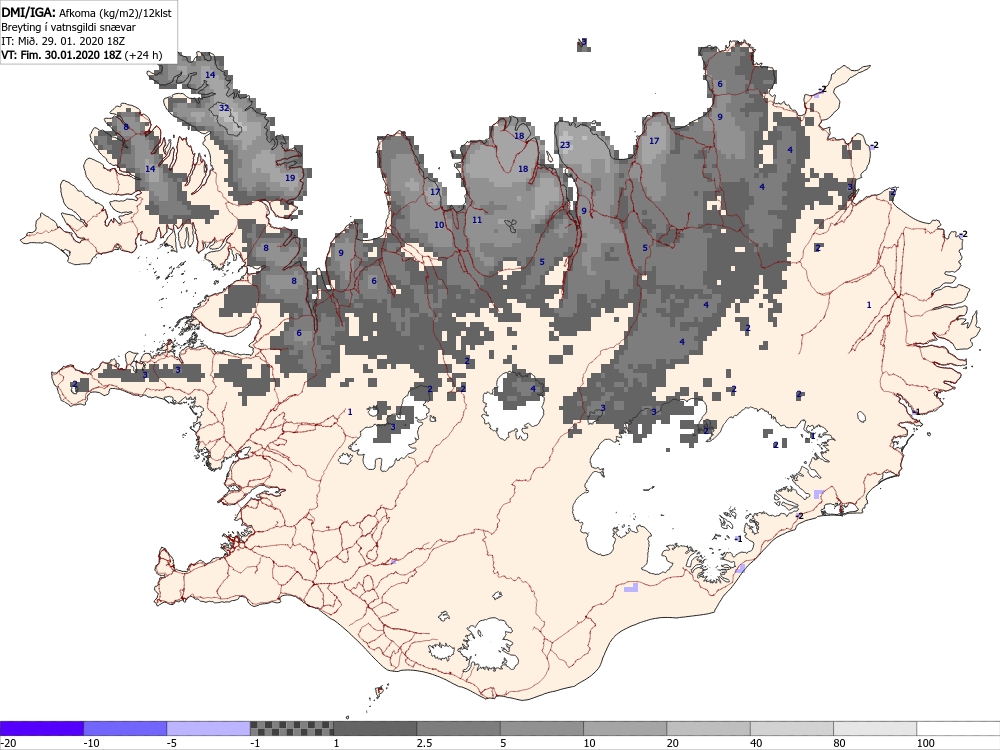1000x750 pixels.
Task: Click the map value '23' on the north coast
Action: [x=565, y=145]
